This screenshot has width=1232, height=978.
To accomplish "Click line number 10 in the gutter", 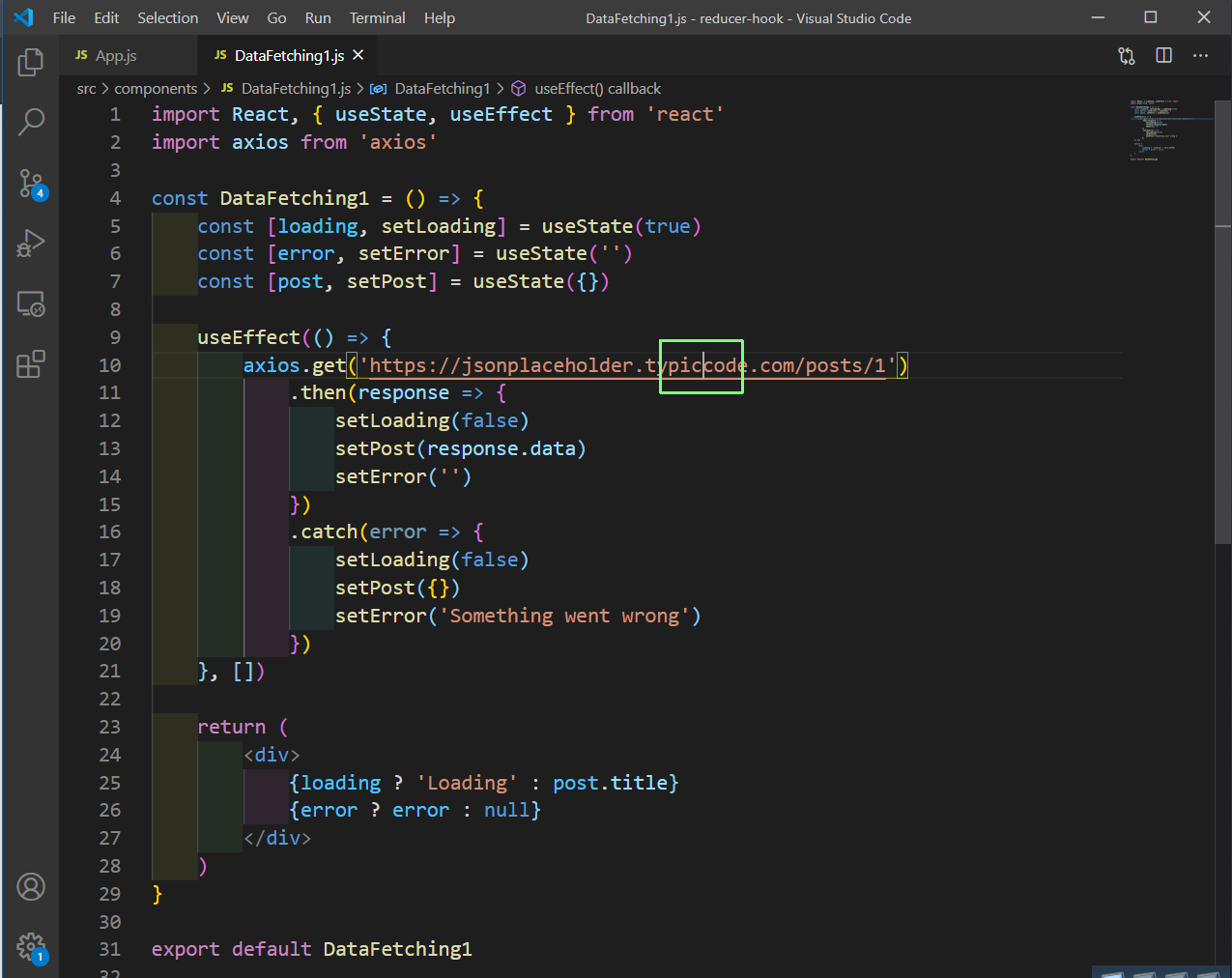I will coord(110,365).
